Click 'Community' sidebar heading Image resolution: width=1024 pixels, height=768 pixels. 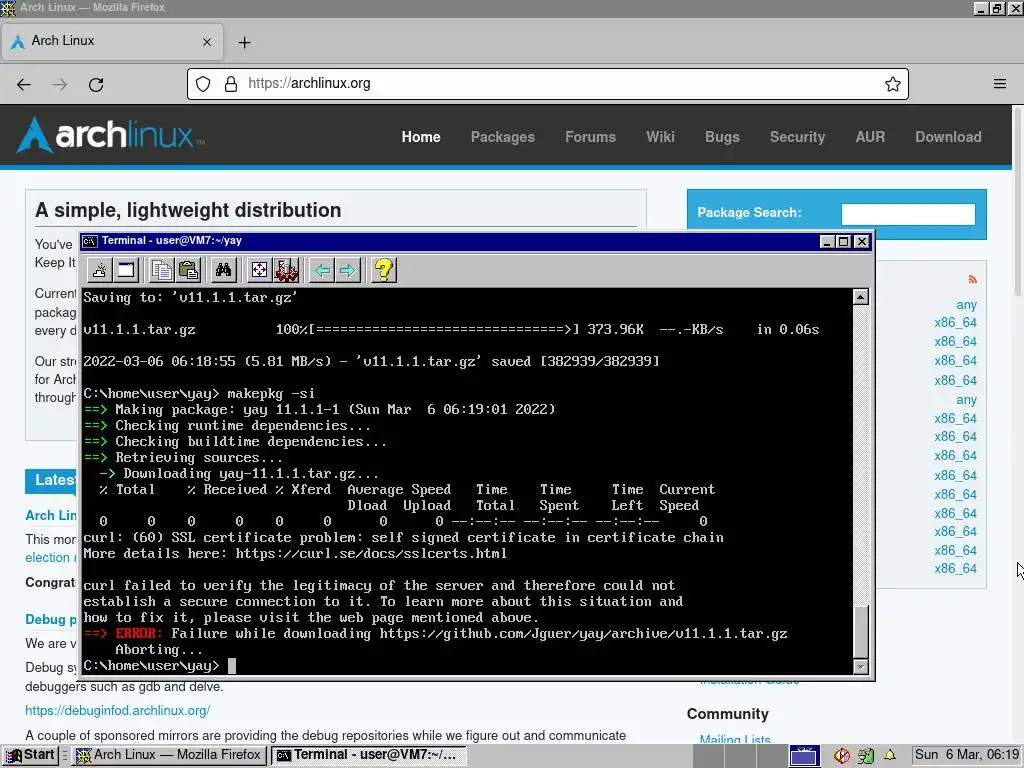click(x=728, y=714)
